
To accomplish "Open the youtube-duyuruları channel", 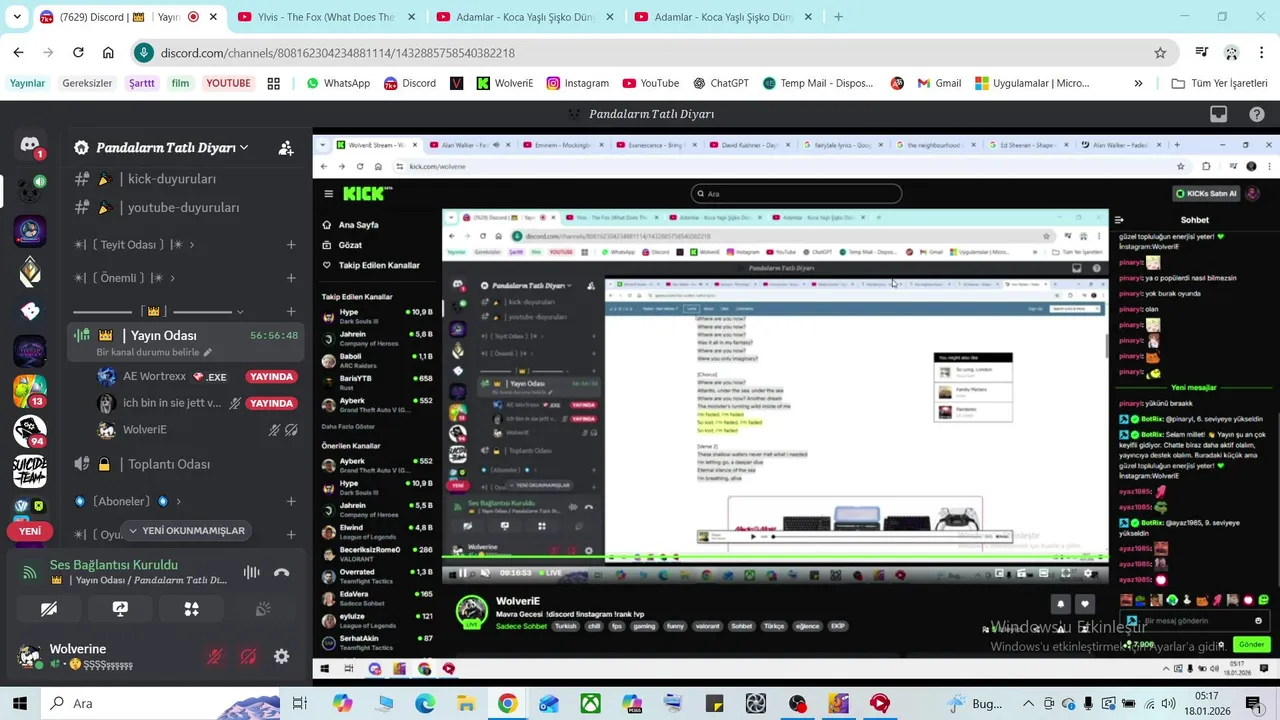I will click(183, 208).
